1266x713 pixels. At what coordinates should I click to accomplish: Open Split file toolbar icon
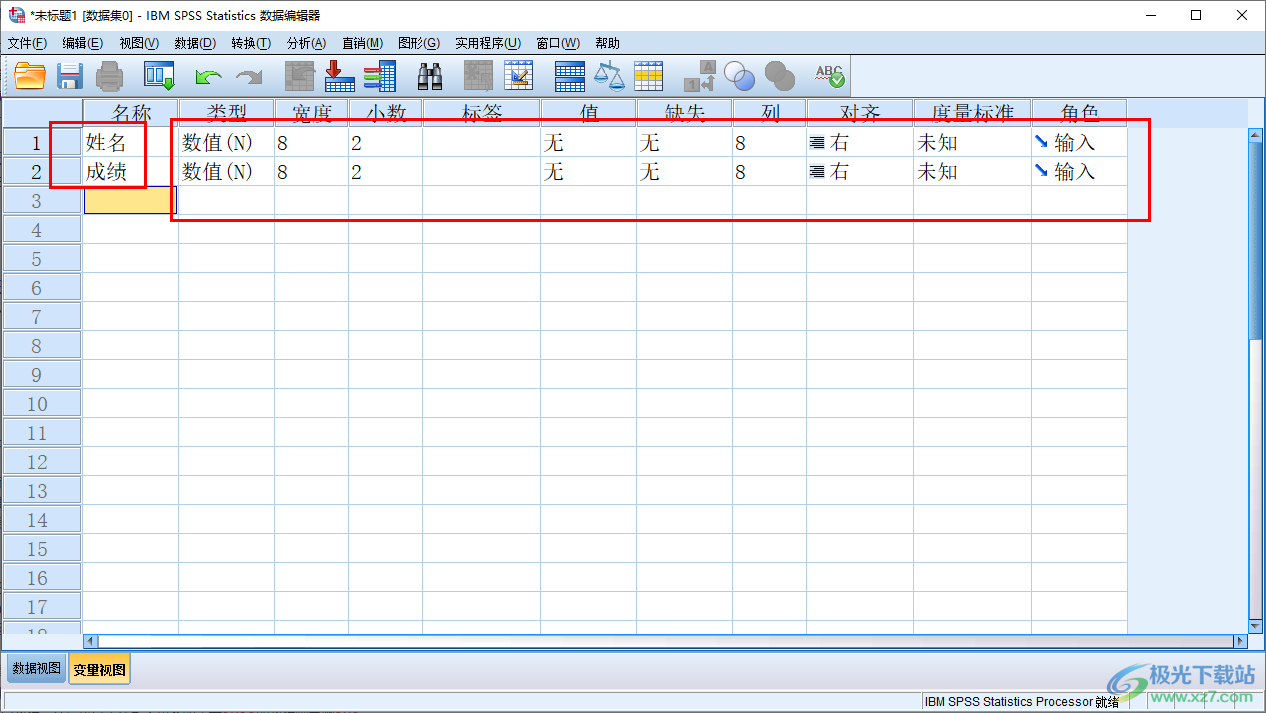click(570, 76)
